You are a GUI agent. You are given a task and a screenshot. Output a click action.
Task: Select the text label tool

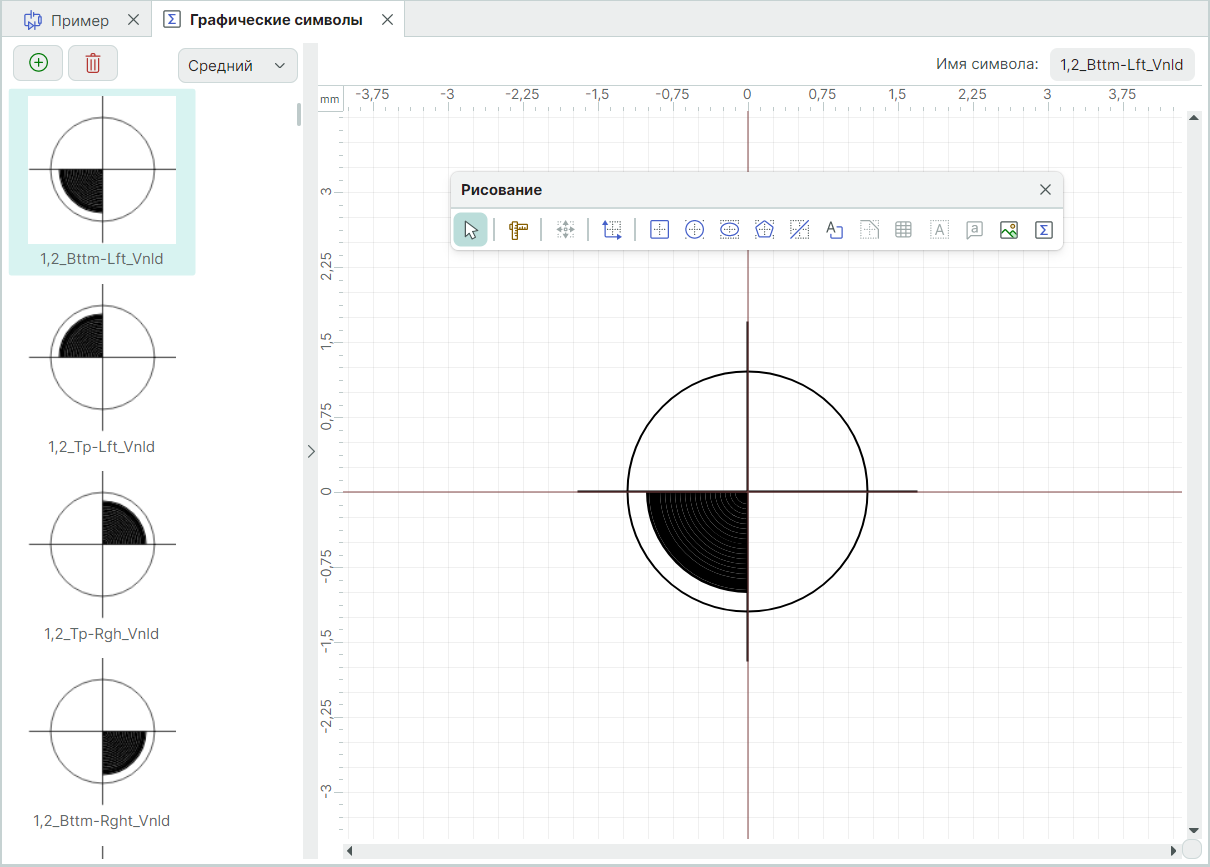coord(834,230)
